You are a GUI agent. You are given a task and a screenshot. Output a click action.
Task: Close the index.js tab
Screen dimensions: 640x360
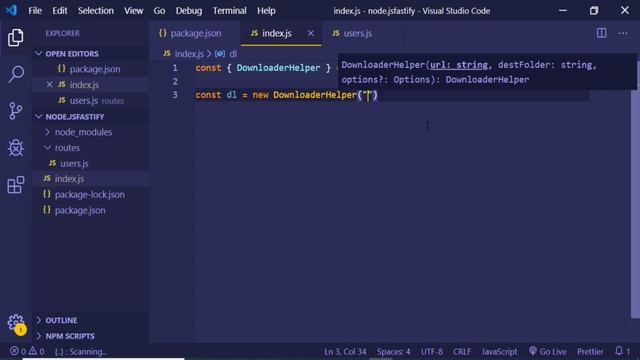311,33
